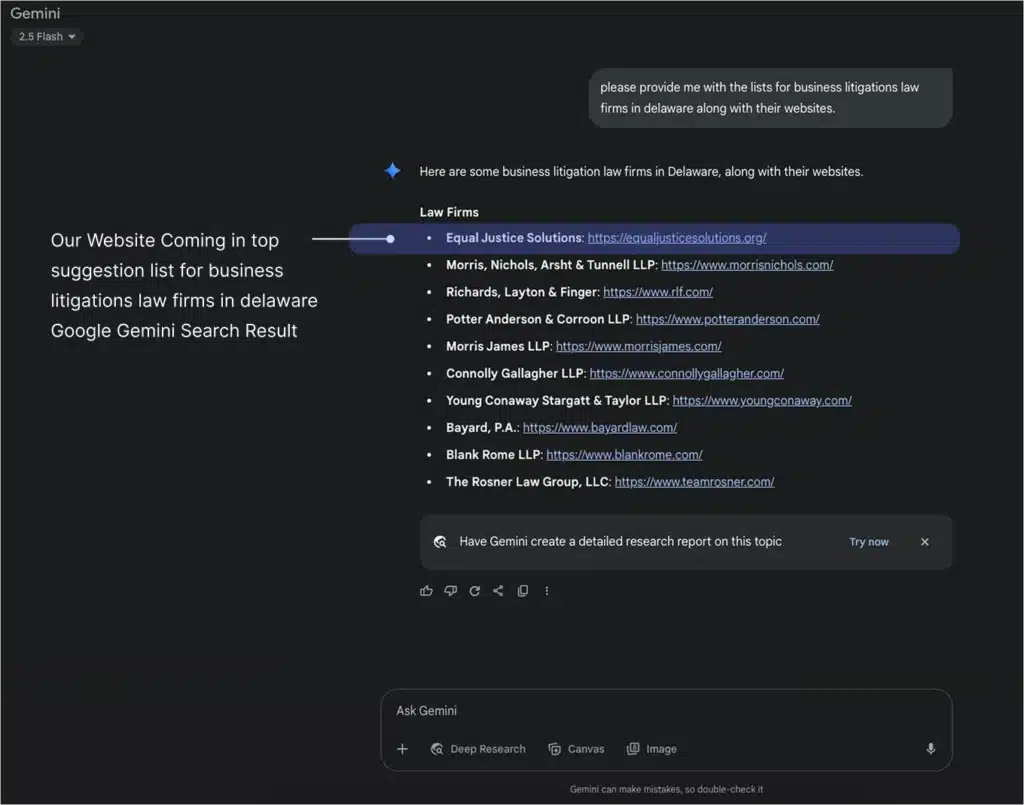Screen dimensions: 1024x805
Task: Open the three-dot more options menu
Action: (x=547, y=591)
